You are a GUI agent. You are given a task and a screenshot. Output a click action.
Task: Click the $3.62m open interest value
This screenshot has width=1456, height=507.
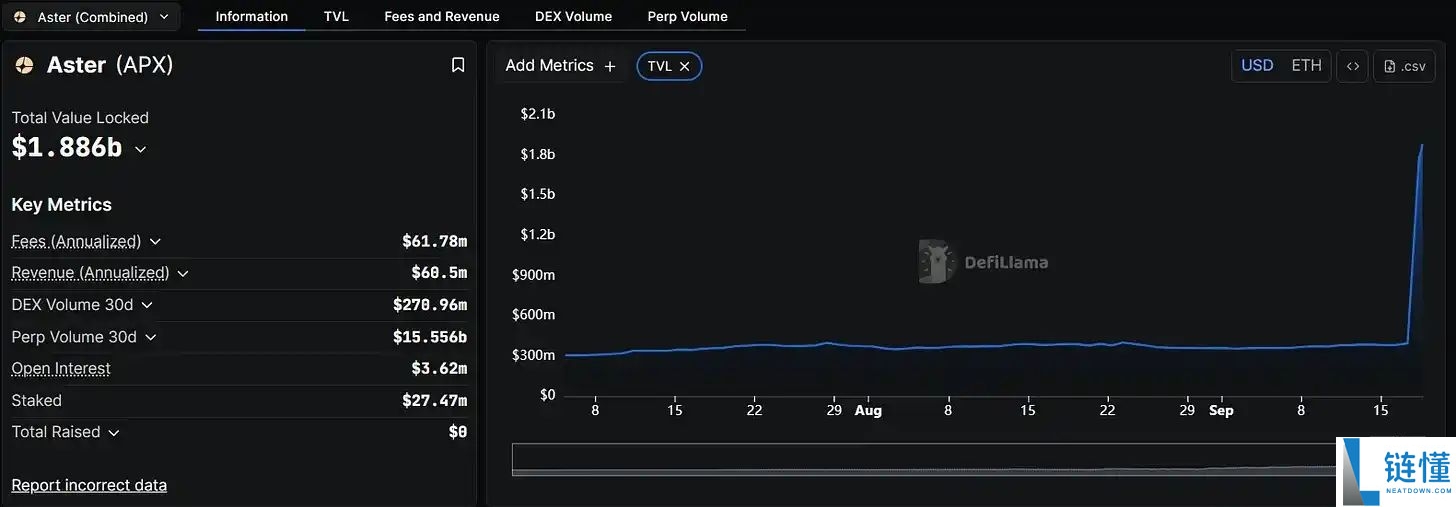point(439,369)
